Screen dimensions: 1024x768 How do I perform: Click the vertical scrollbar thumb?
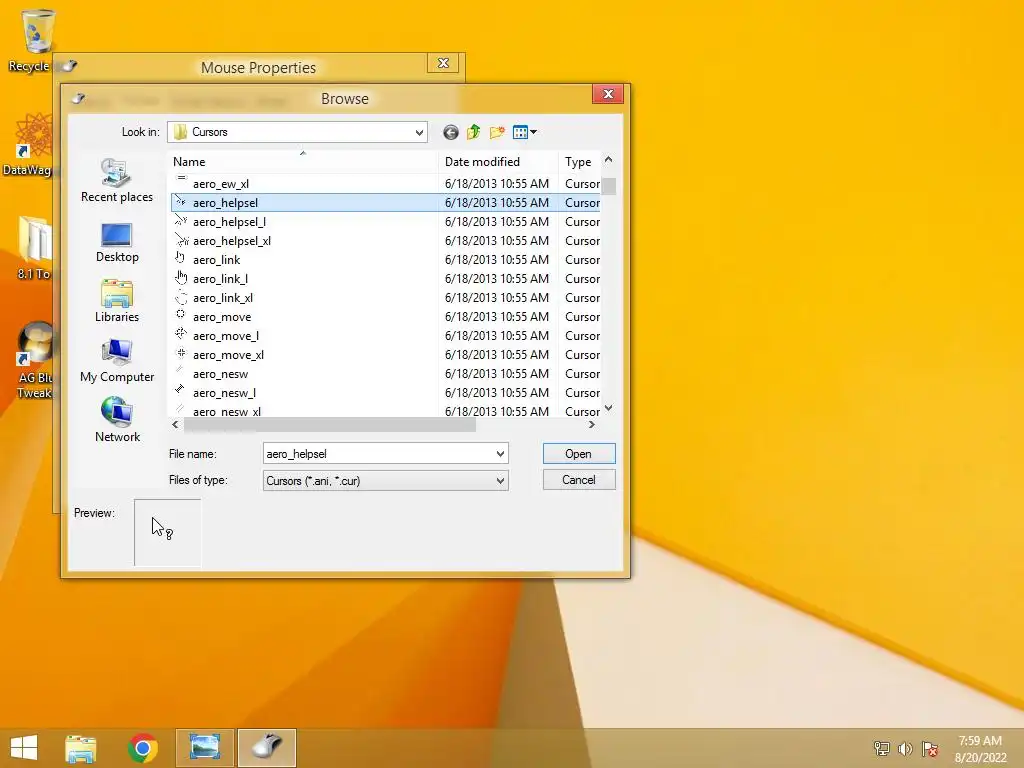pos(609,186)
